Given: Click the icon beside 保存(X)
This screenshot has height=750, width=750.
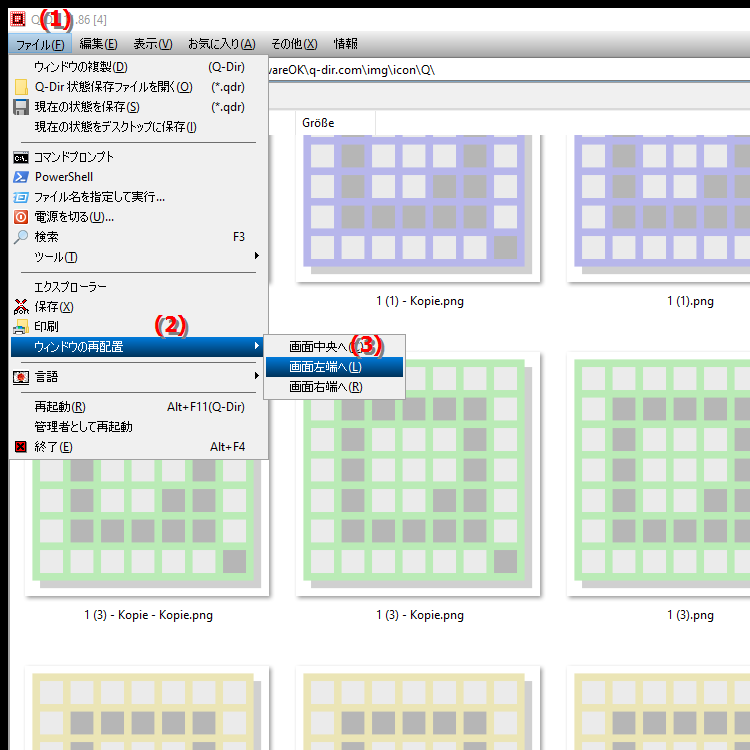Looking at the screenshot, I should pyautogui.click(x=21, y=307).
